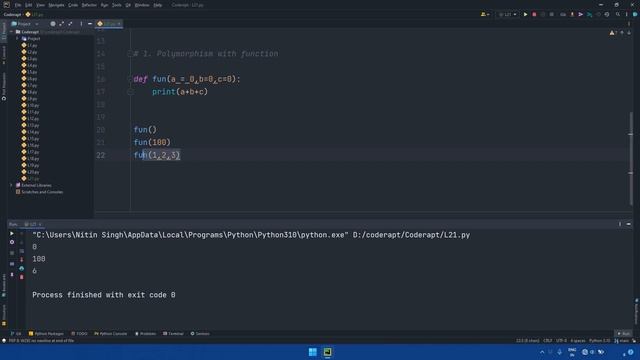The height and width of the screenshot is (360, 640).
Task: Open Project panel options kebab menu
Action: tap(81, 24)
